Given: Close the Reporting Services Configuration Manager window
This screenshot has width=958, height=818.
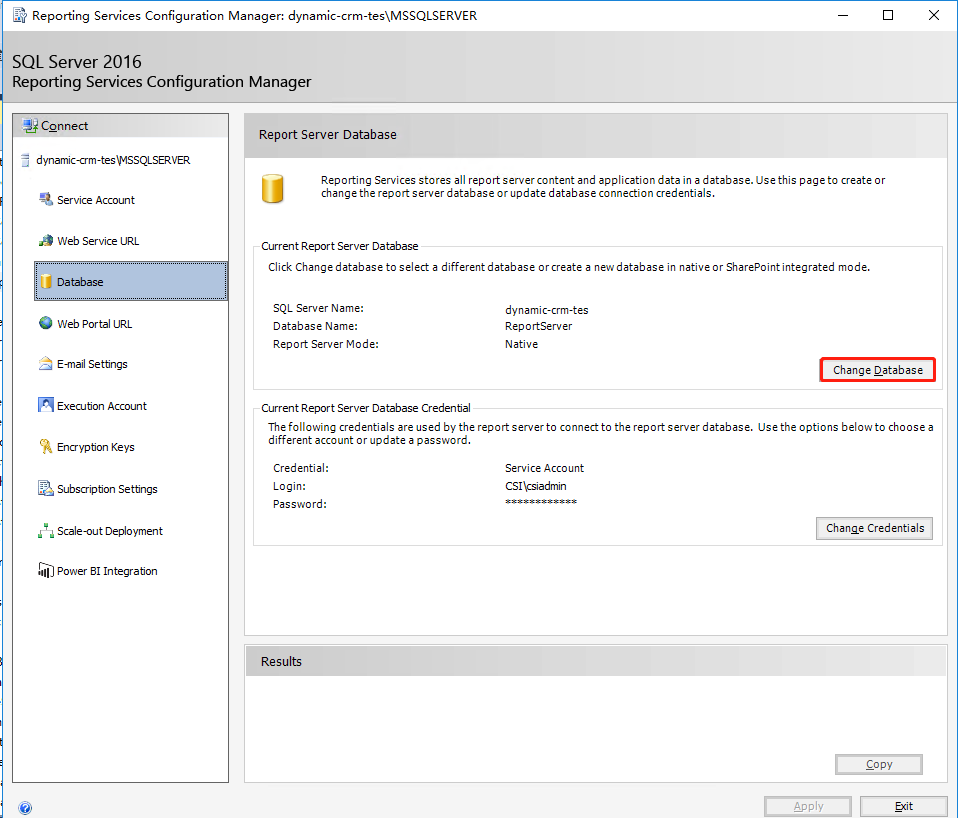Looking at the screenshot, I should click(934, 15).
